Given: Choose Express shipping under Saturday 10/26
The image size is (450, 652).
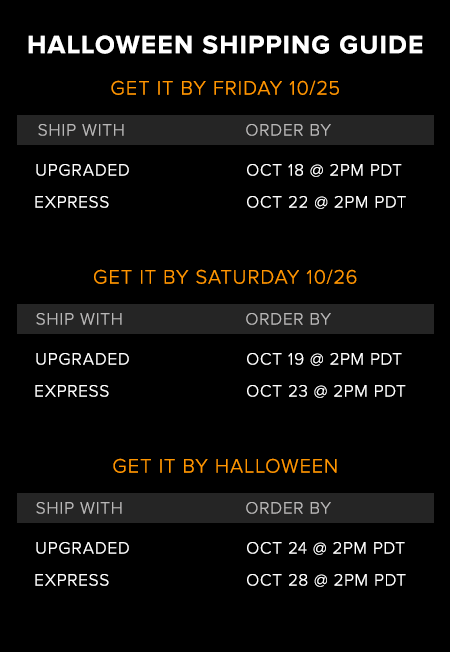Looking at the screenshot, I should pyautogui.click(x=72, y=391).
